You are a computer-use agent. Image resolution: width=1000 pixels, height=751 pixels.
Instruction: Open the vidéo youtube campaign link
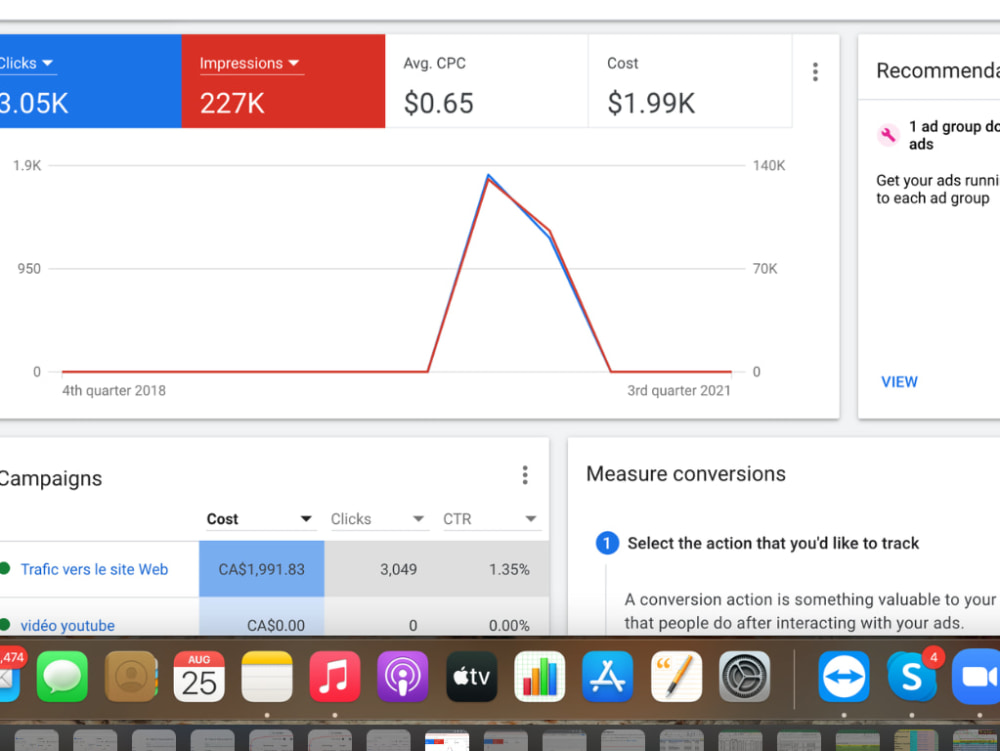(x=68, y=625)
